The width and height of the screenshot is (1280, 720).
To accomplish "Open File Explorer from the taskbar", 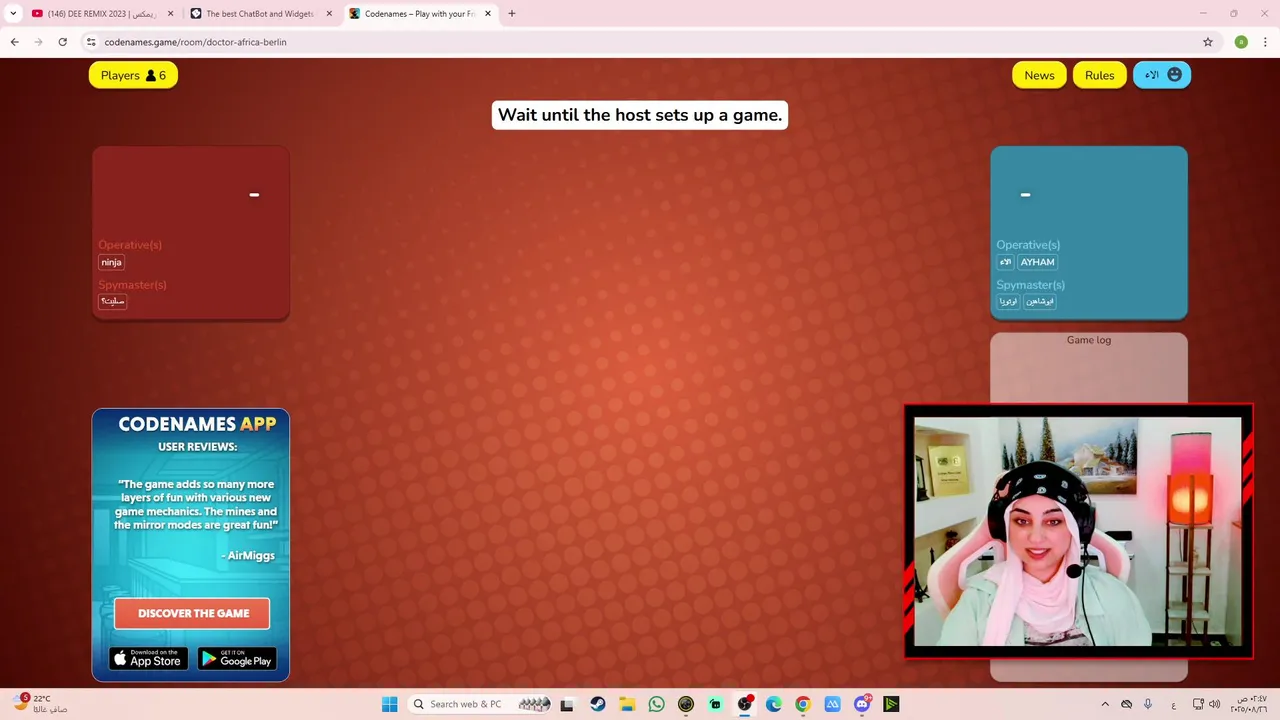I will click(627, 704).
